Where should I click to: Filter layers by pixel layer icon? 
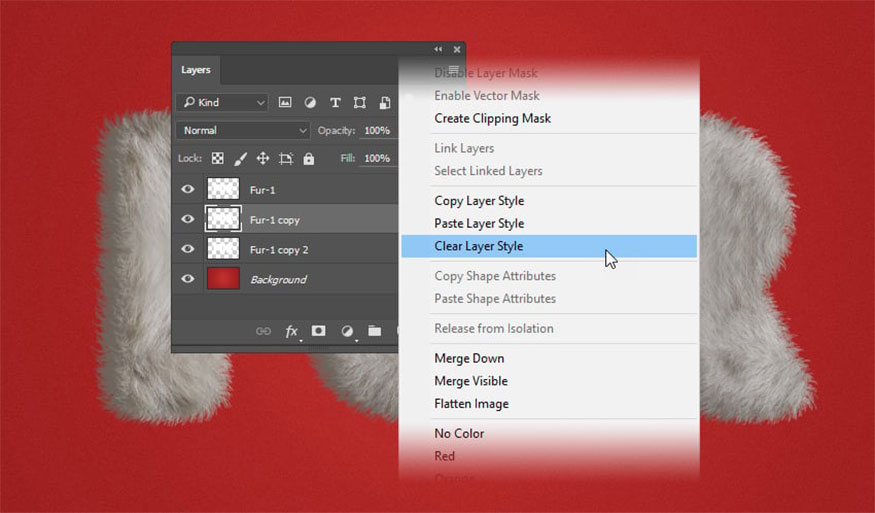(x=285, y=102)
